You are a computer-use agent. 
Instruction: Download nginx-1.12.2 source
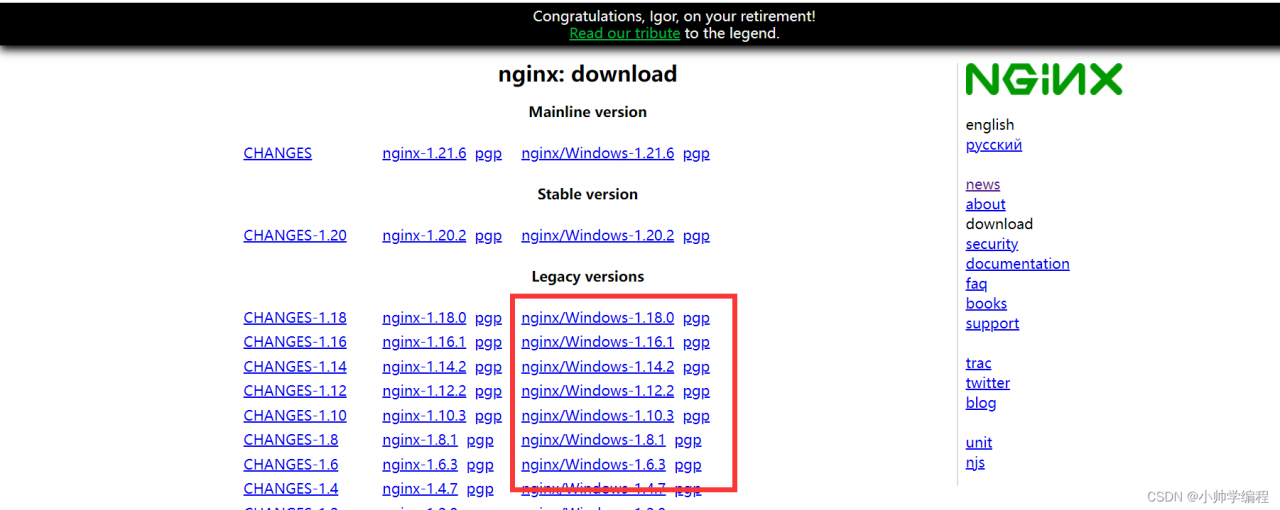tap(424, 391)
